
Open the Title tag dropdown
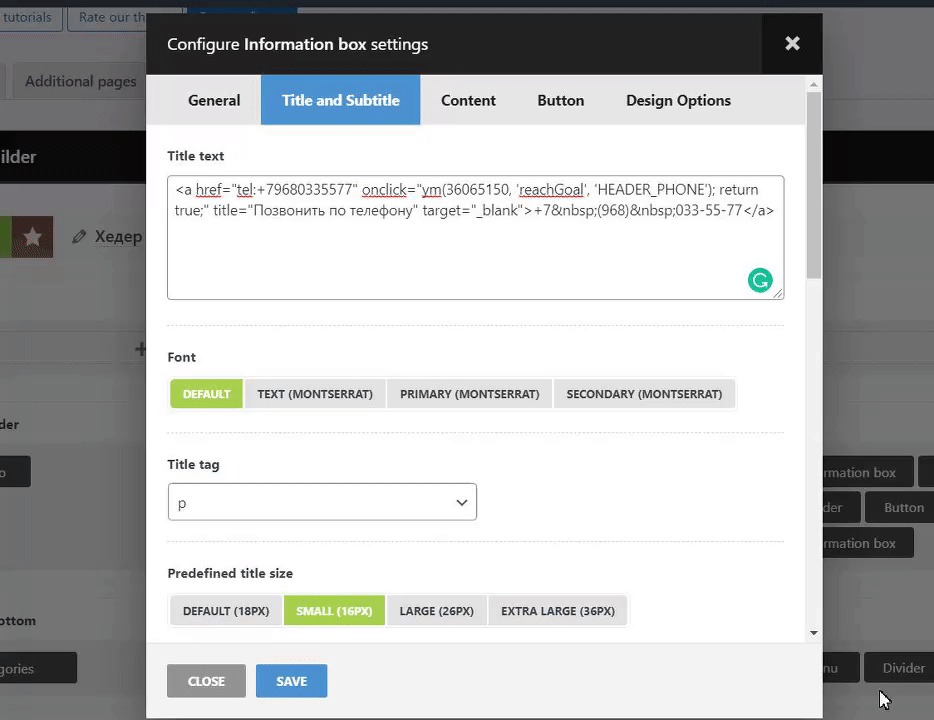(322, 502)
